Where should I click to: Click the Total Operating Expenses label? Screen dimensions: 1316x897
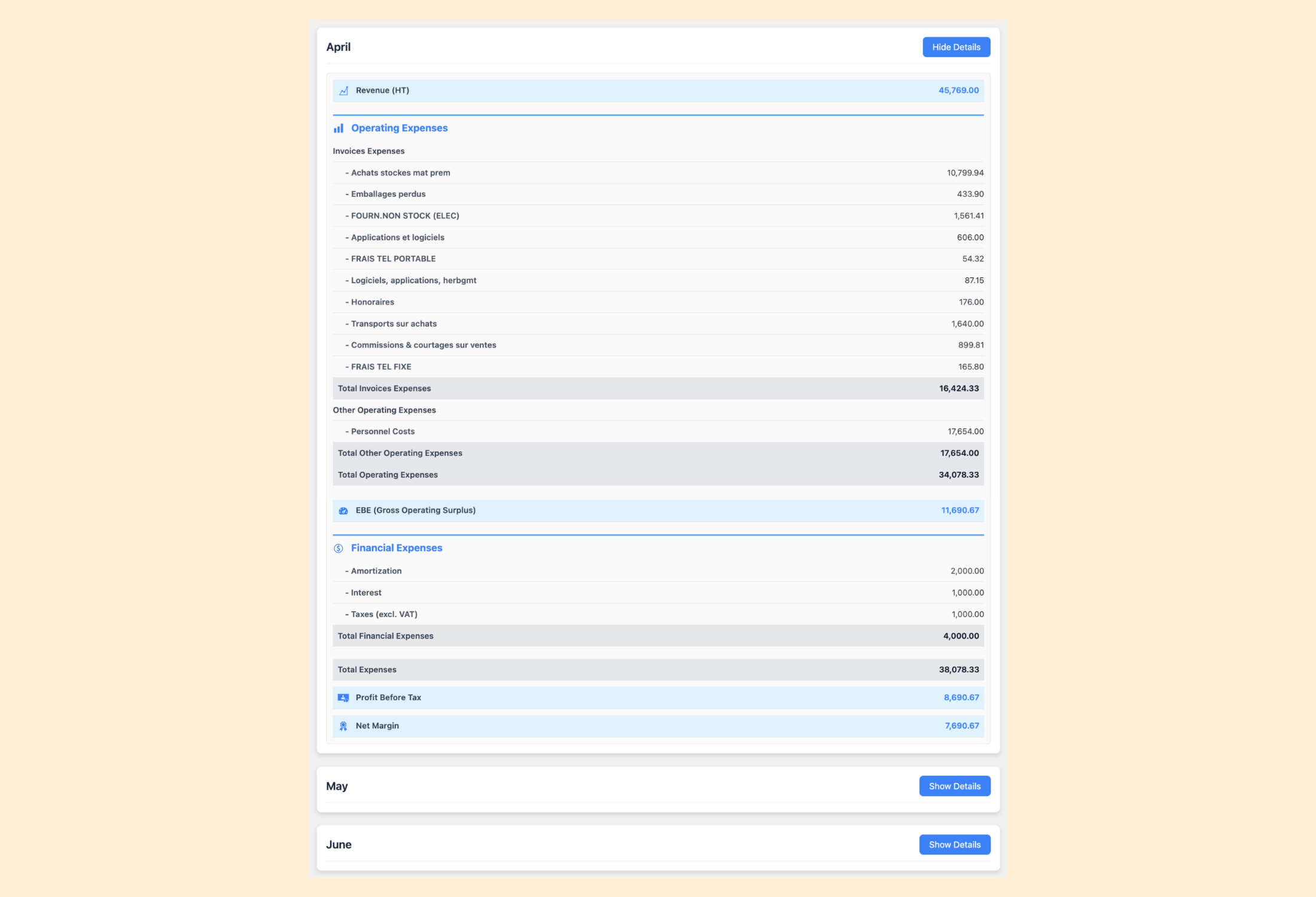click(x=388, y=475)
